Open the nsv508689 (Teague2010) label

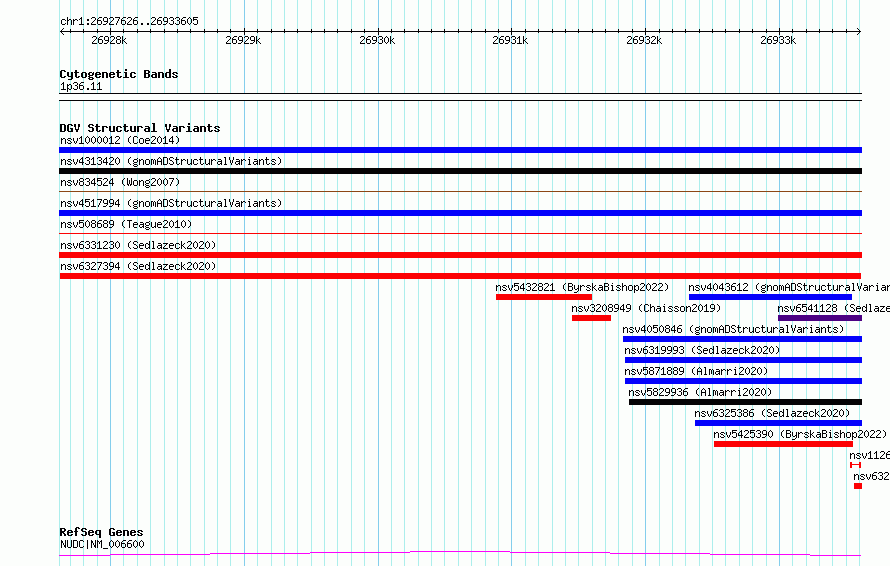126,224
